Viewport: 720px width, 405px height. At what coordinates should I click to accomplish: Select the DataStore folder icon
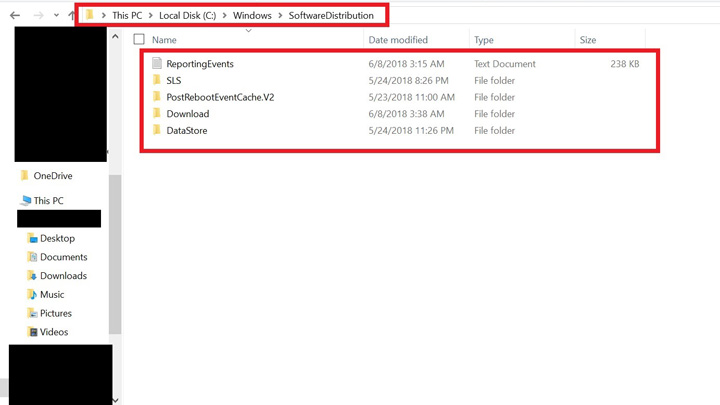click(x=157, y=130)
